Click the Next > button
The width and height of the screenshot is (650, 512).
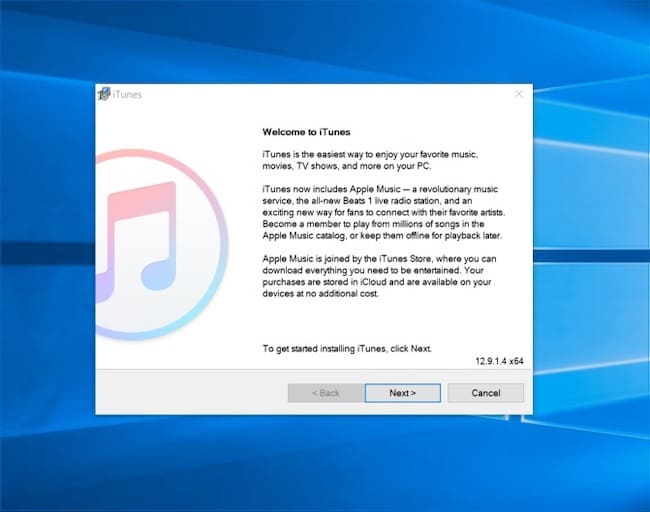pos(403,393)
